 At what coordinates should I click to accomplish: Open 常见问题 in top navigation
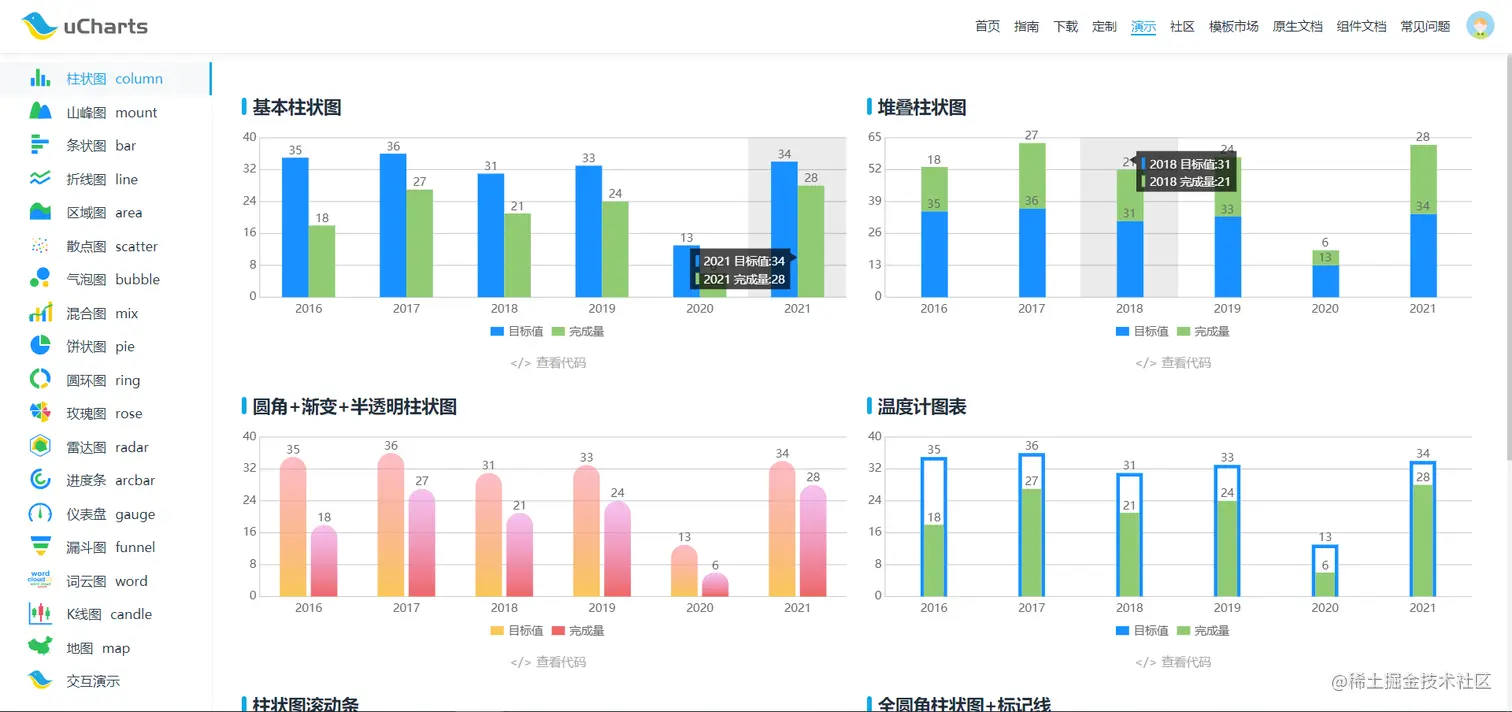1425,26
